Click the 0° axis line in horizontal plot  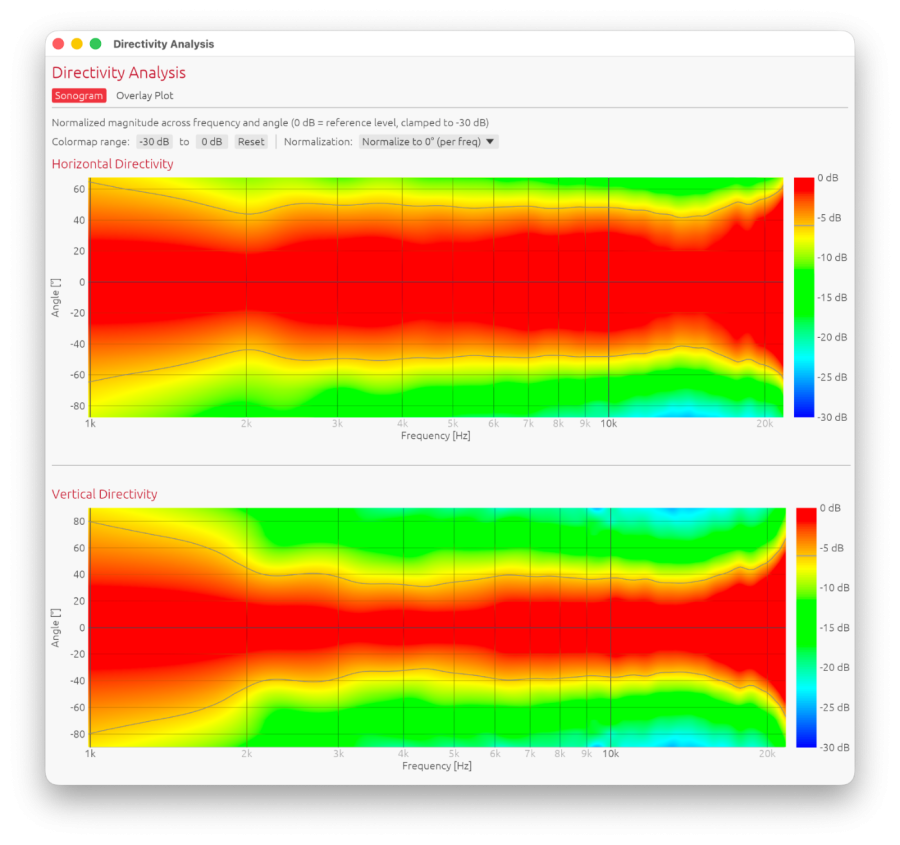pyautogui.click(x=436, y=282)
